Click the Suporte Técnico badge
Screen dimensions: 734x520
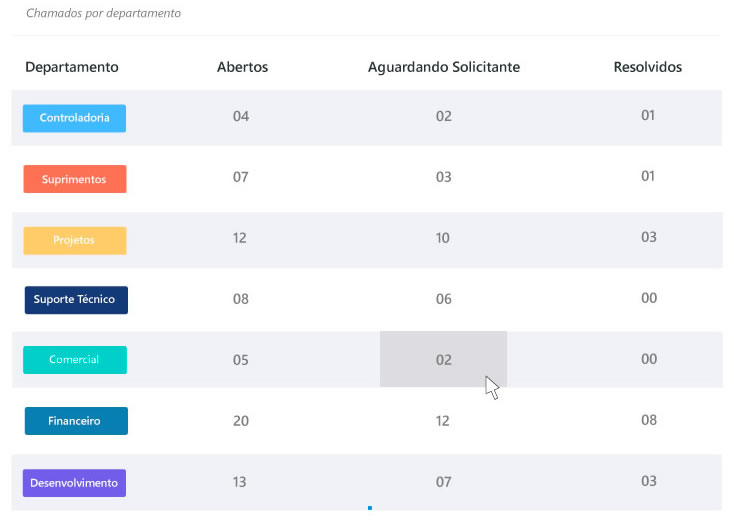coord(75,299)
